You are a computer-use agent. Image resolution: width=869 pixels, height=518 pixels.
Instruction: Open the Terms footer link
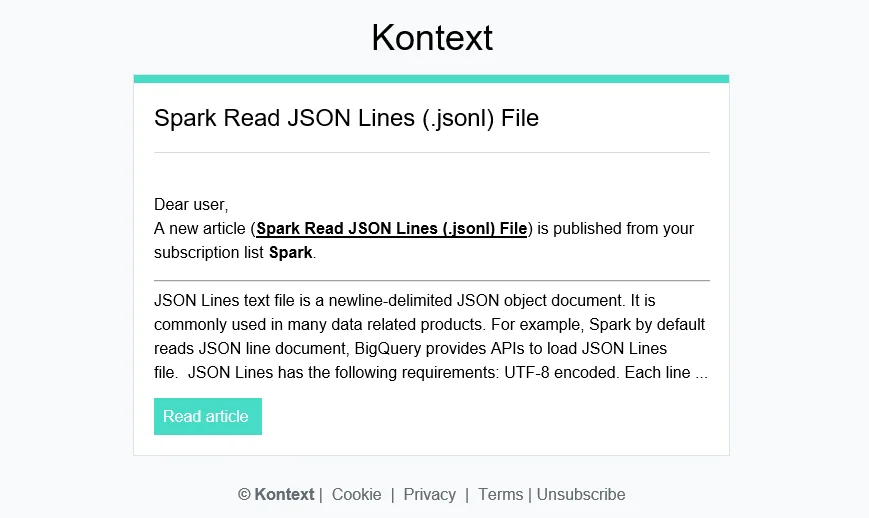500,494
